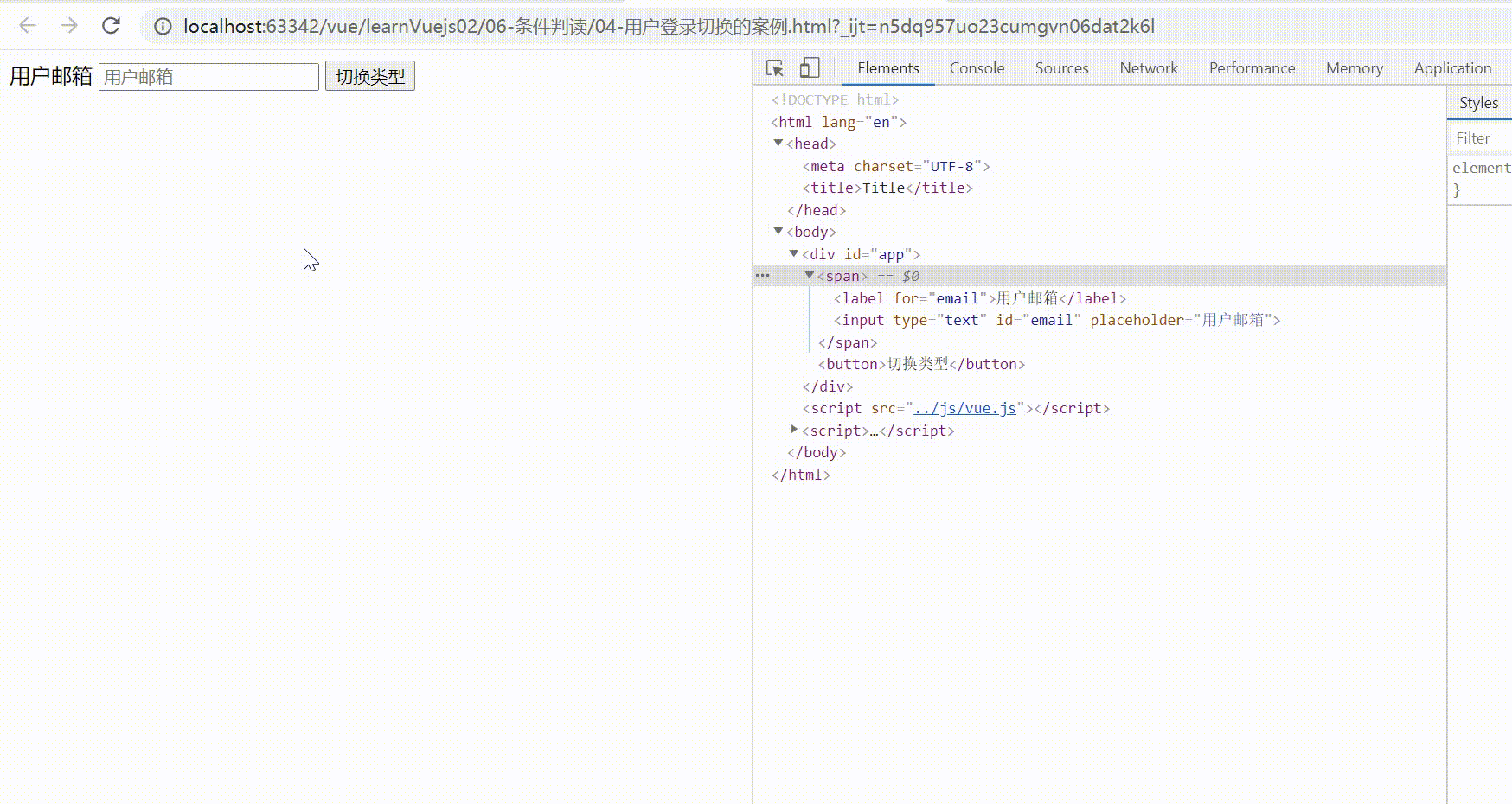Click the three-dot menu beside span row
The image size is (1512, 804).
pos(762,276)
